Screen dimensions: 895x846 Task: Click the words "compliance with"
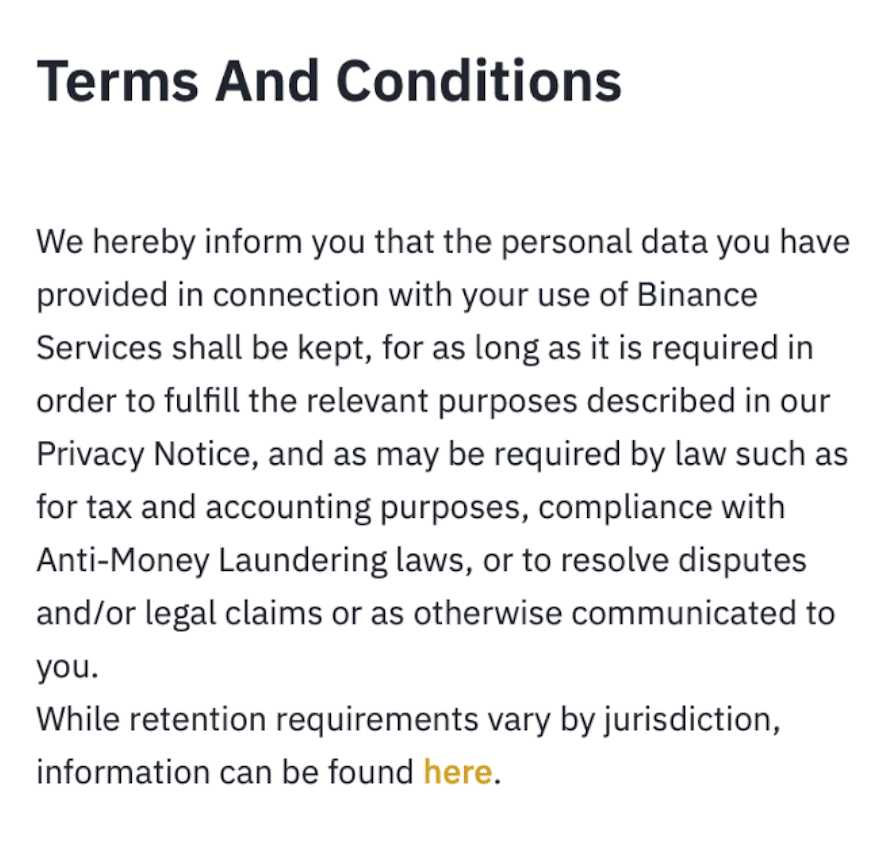click(662, 508)
